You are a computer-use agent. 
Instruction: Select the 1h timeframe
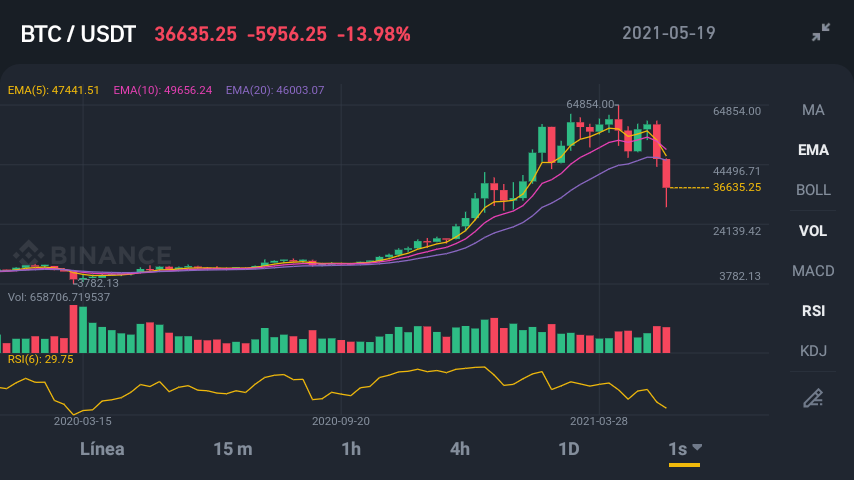(351, 449)
